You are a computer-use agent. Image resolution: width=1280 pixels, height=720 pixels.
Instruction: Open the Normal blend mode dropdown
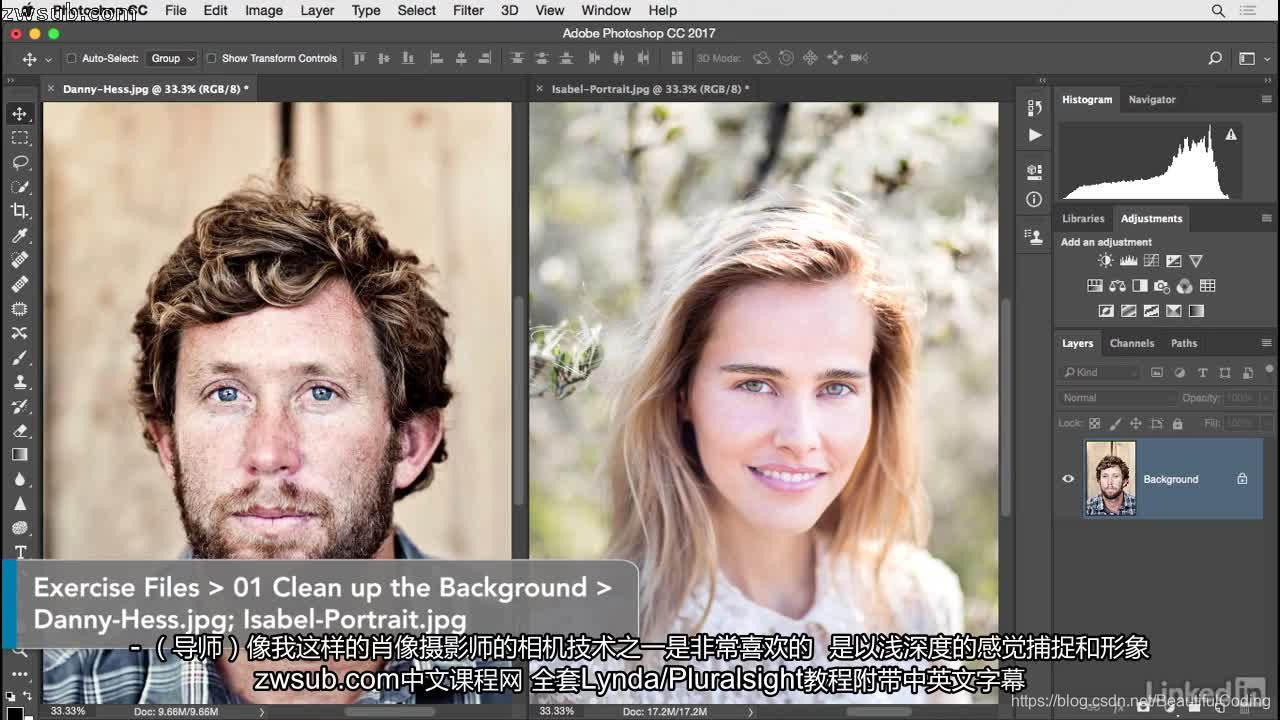pos(1117,398)
